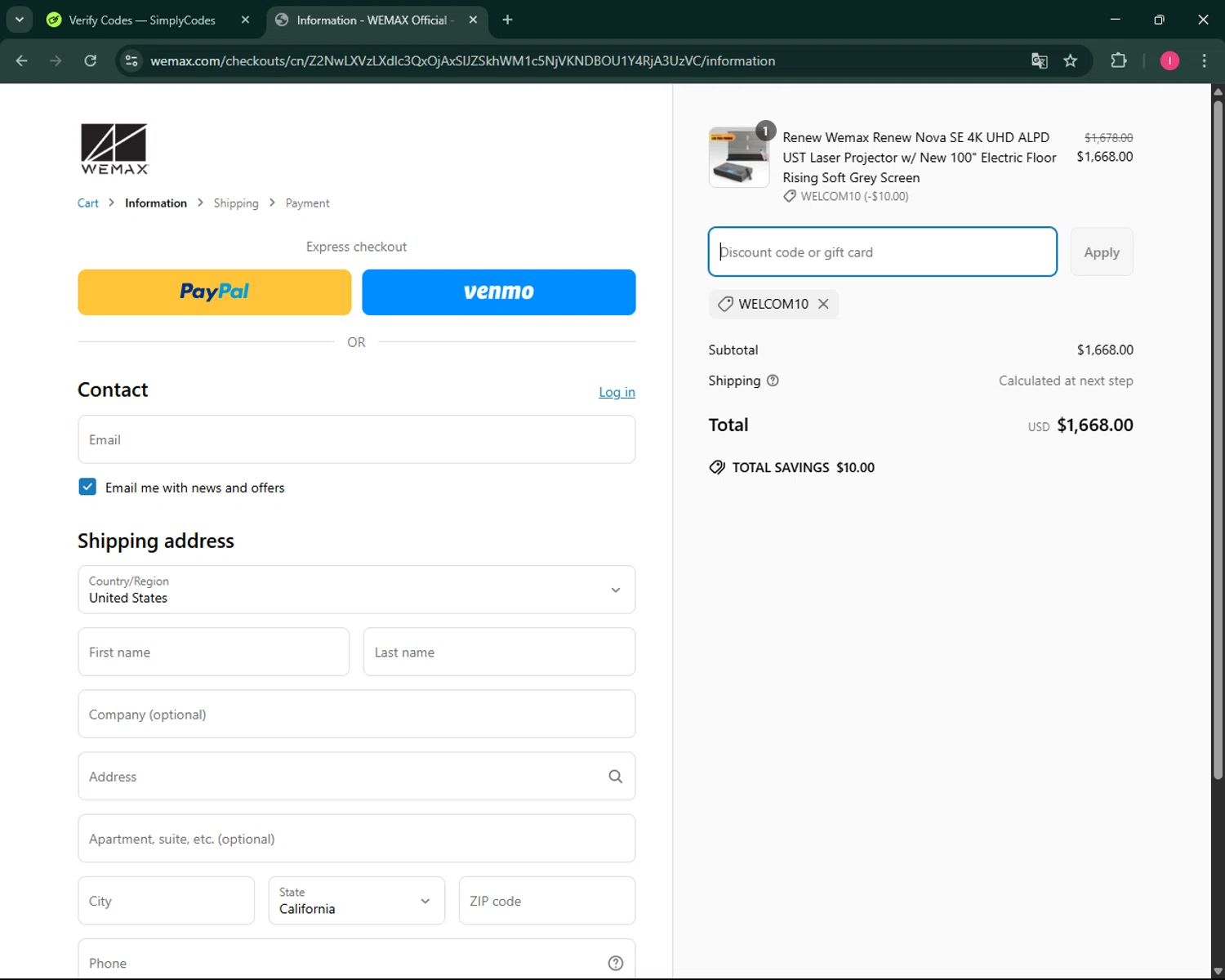Pay with the PayPal express button
The width and height of the screenshot is (1225, 980).
tap(215, 292)
